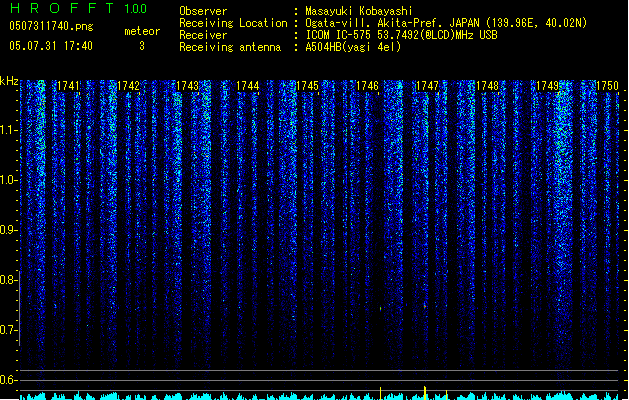The image size is (629, 400).
Task: Click the 1.0 kHz axis label
Action: point(8,180)
